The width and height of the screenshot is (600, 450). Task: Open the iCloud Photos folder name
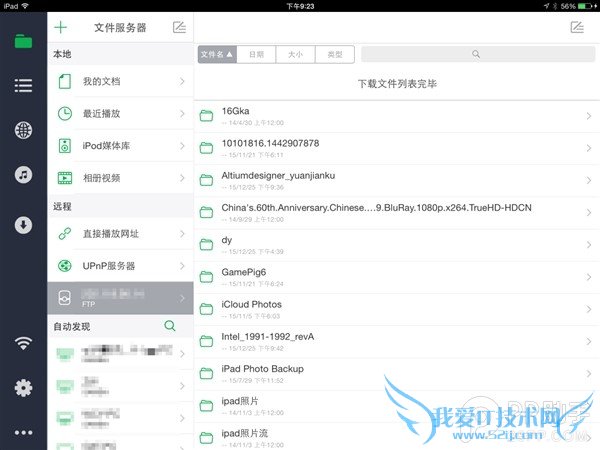[251, 305]
